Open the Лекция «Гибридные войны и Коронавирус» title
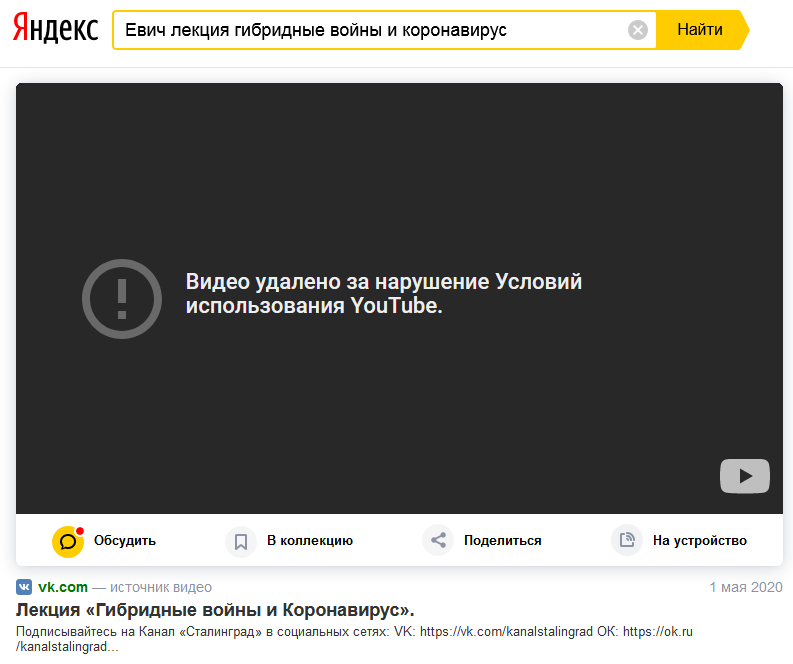The width and height of the screenshot is (793, 664). click(215, 610)
